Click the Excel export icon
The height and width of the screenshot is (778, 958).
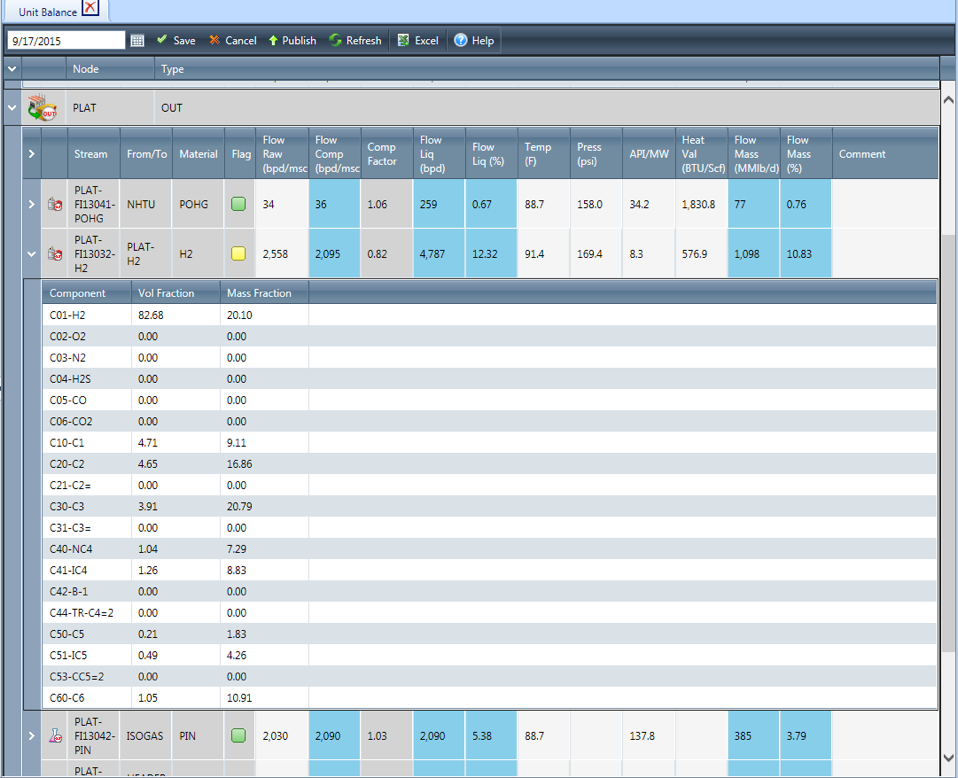(x=403, y=41)
